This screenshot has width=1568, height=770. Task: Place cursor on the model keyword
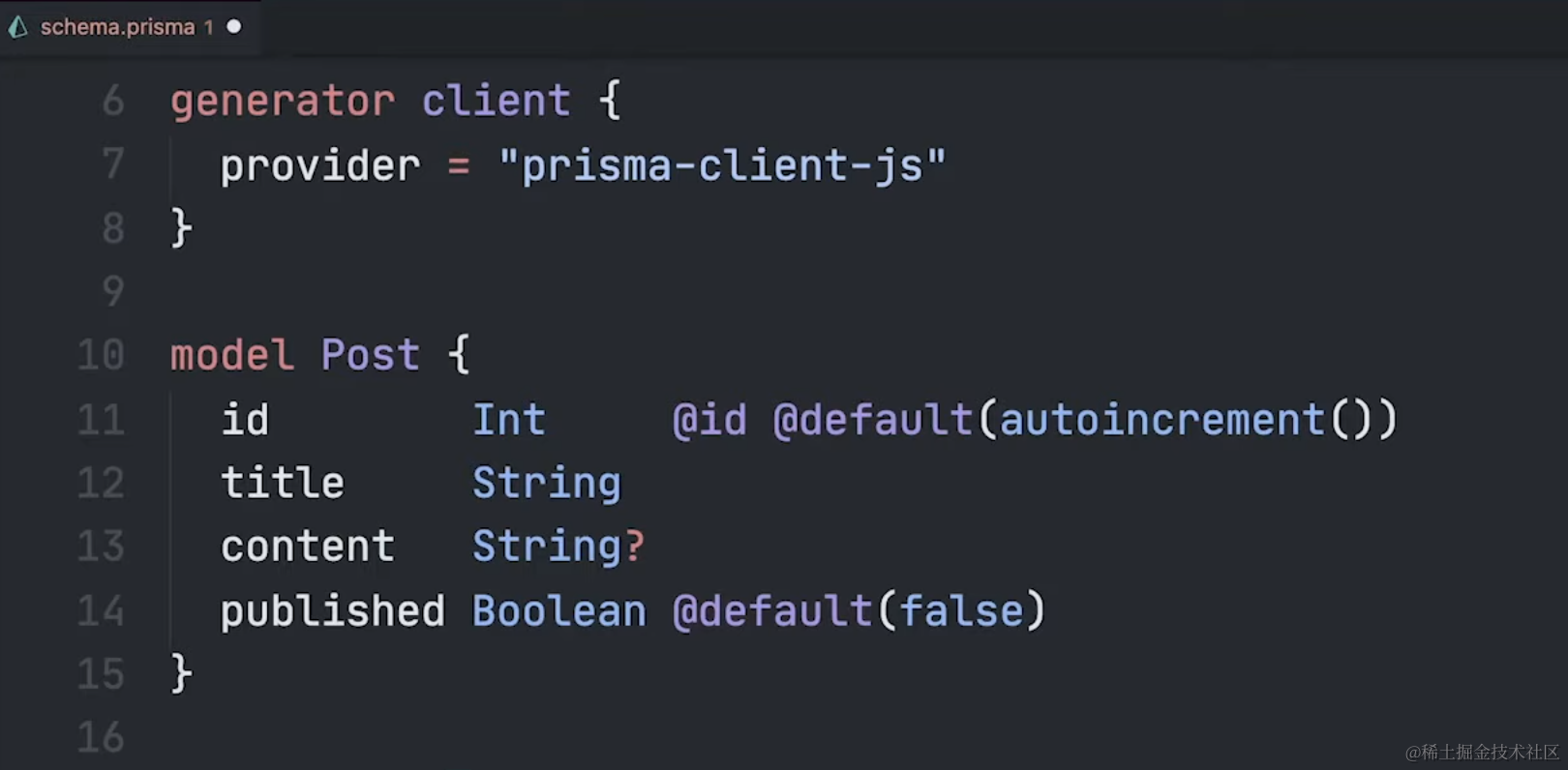(232, 355)
